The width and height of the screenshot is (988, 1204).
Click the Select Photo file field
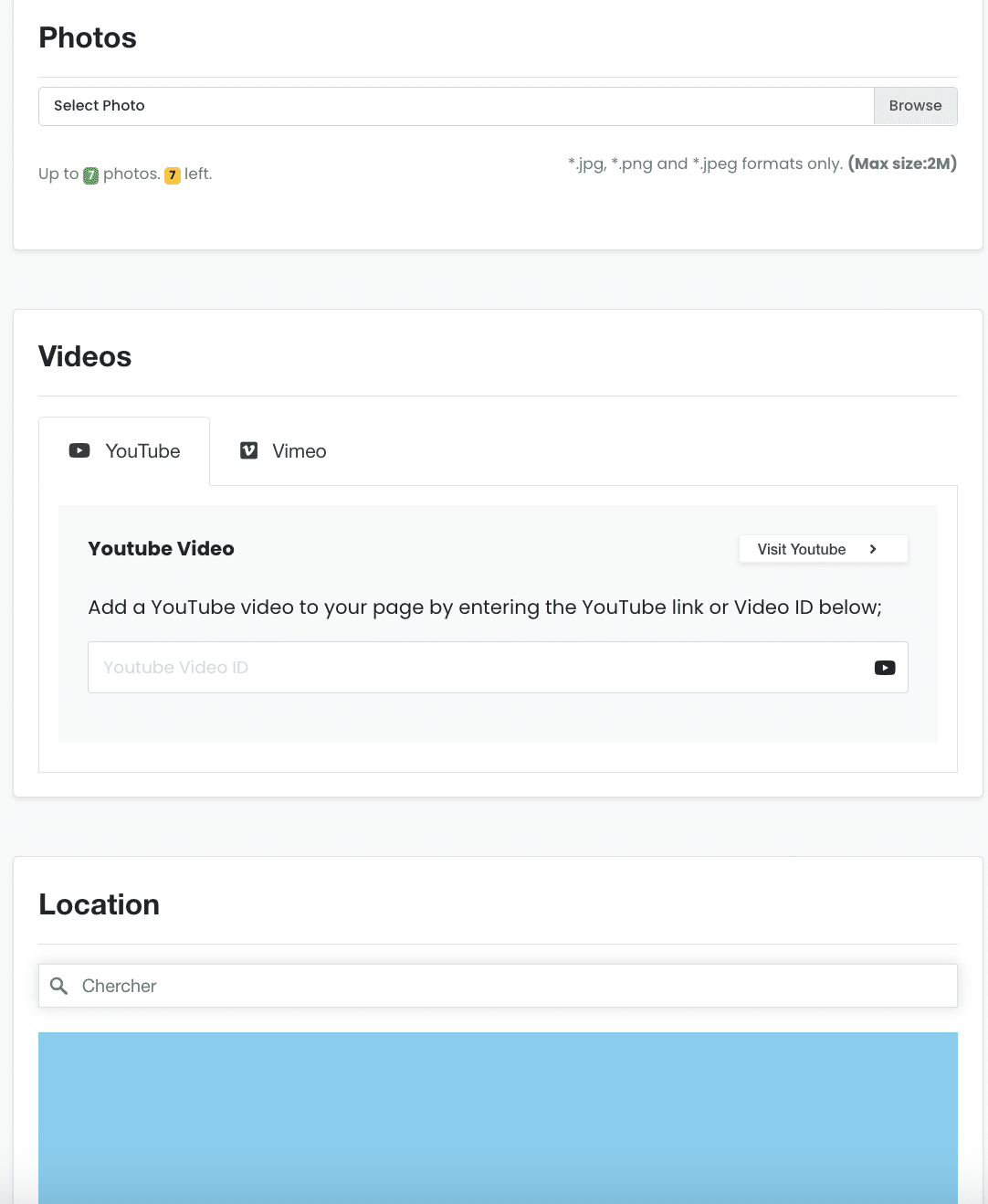456,106
